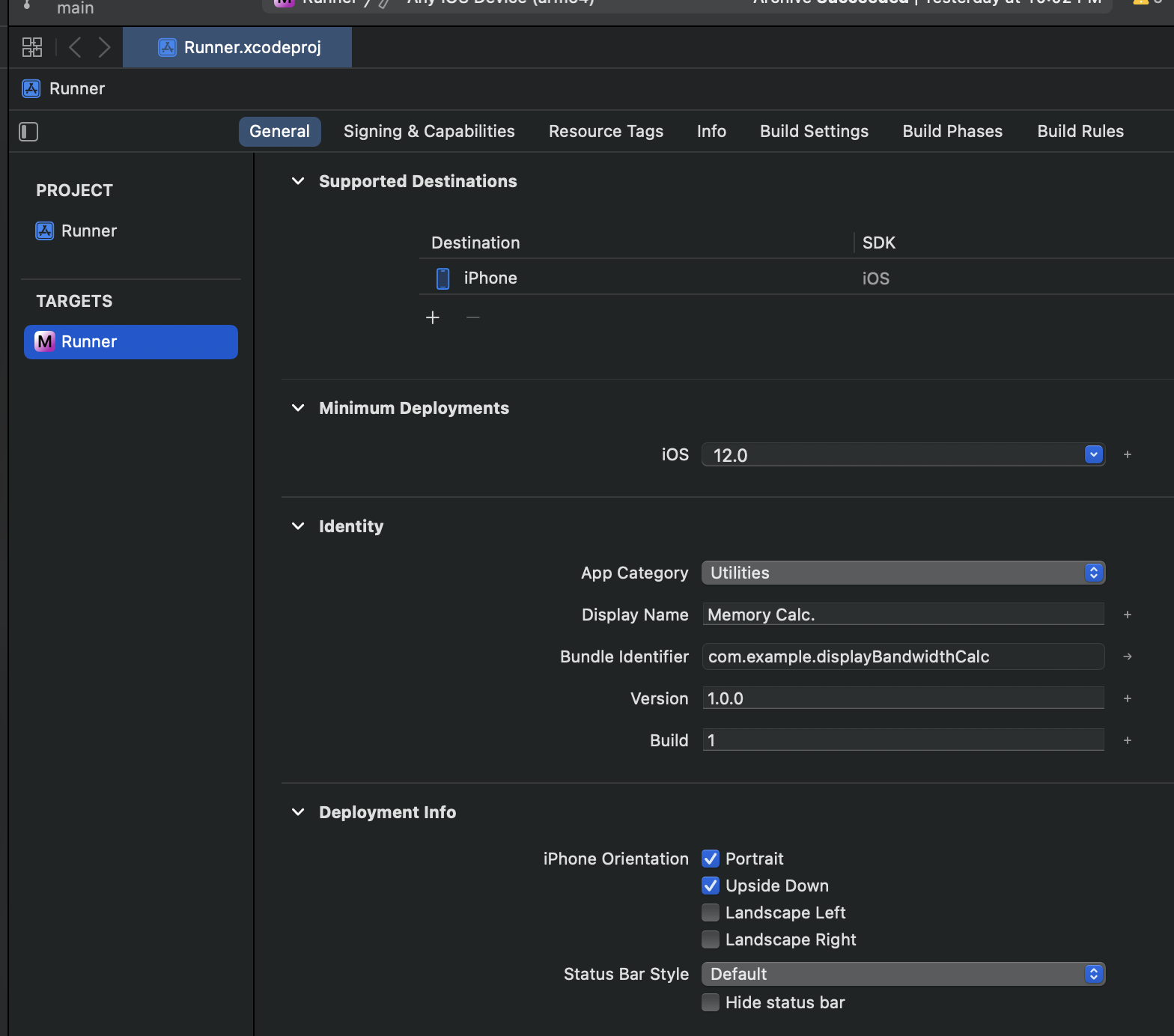Viewport: 1174px width, 1036px height.
Task: Open the App Category dropdown
Action: [903, 573]
